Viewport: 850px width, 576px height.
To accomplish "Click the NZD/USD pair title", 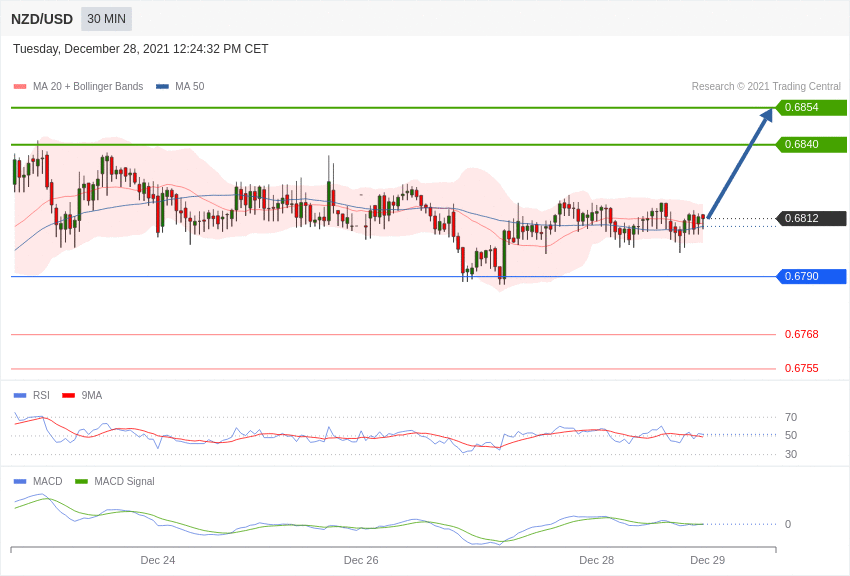I will pos(42,19).
